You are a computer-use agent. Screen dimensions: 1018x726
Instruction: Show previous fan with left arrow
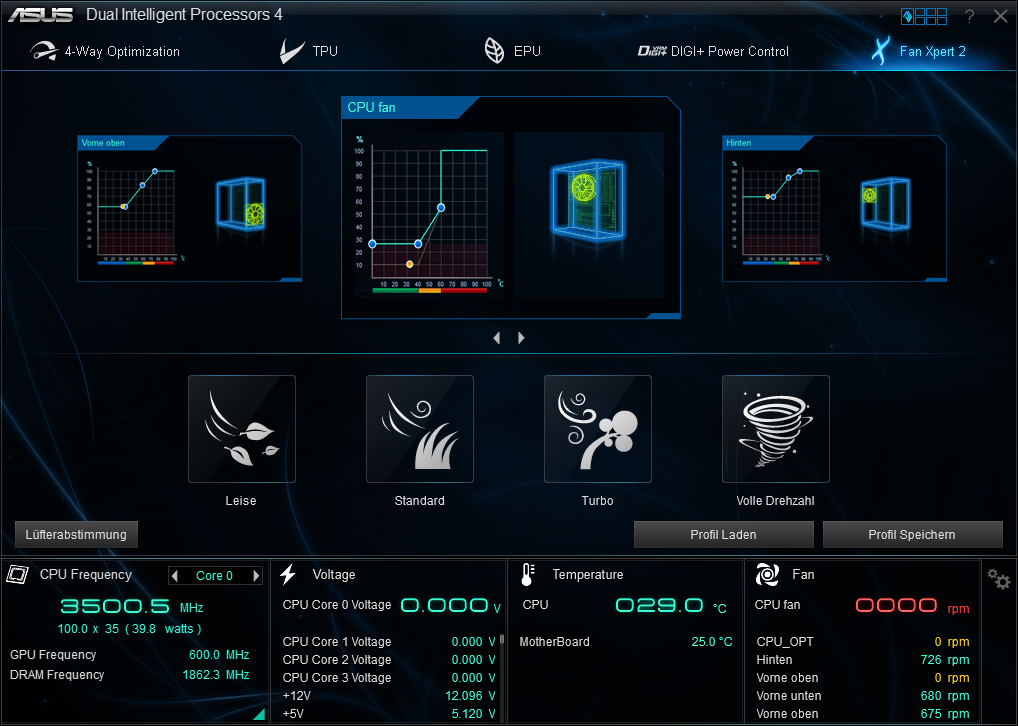pyautogui.click(x=497, y=338)
